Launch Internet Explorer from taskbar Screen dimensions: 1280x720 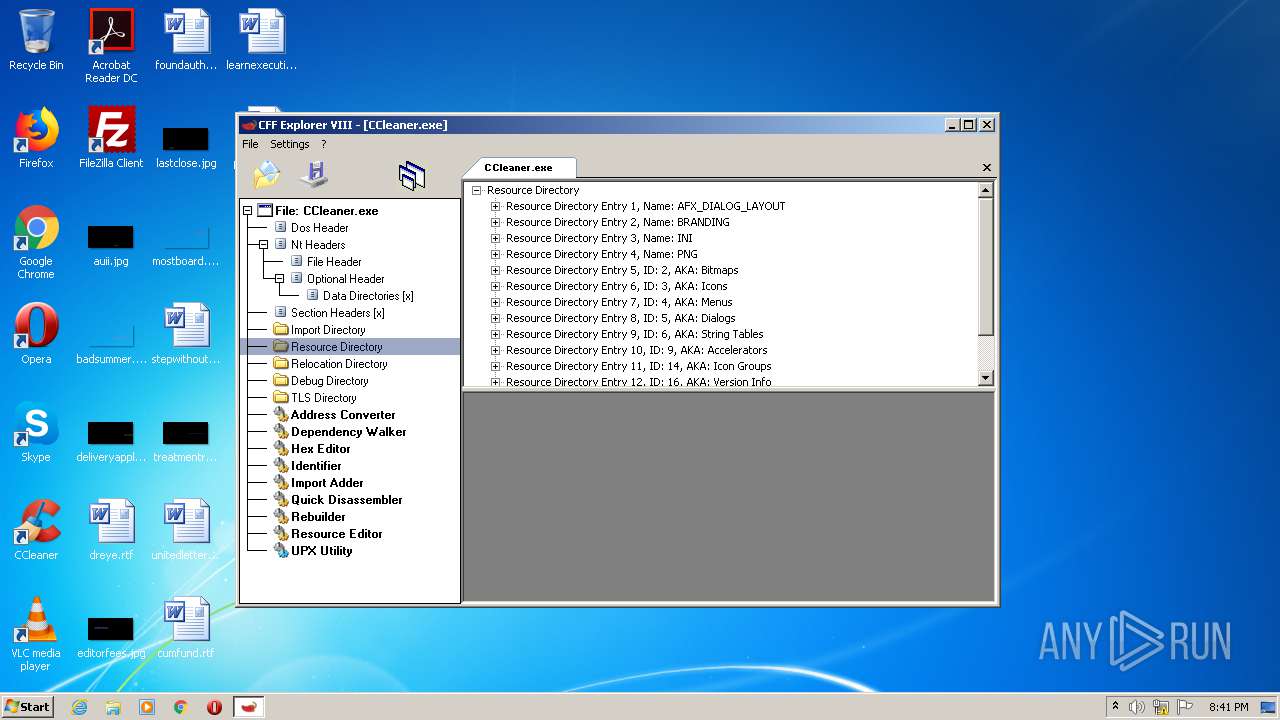point(79,707)
